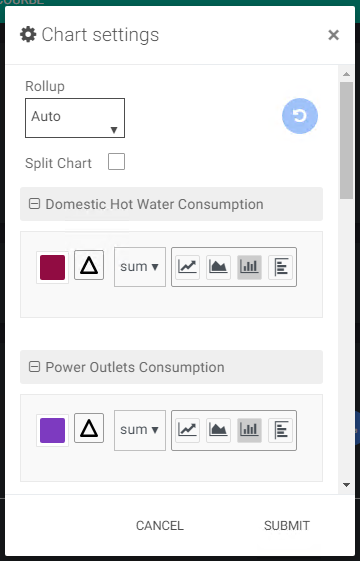Image resolution: width=360 pixels, height=561 pixels.
Task: Select horizontal bar chart for Domestic Hot Water
Action: 281,267
